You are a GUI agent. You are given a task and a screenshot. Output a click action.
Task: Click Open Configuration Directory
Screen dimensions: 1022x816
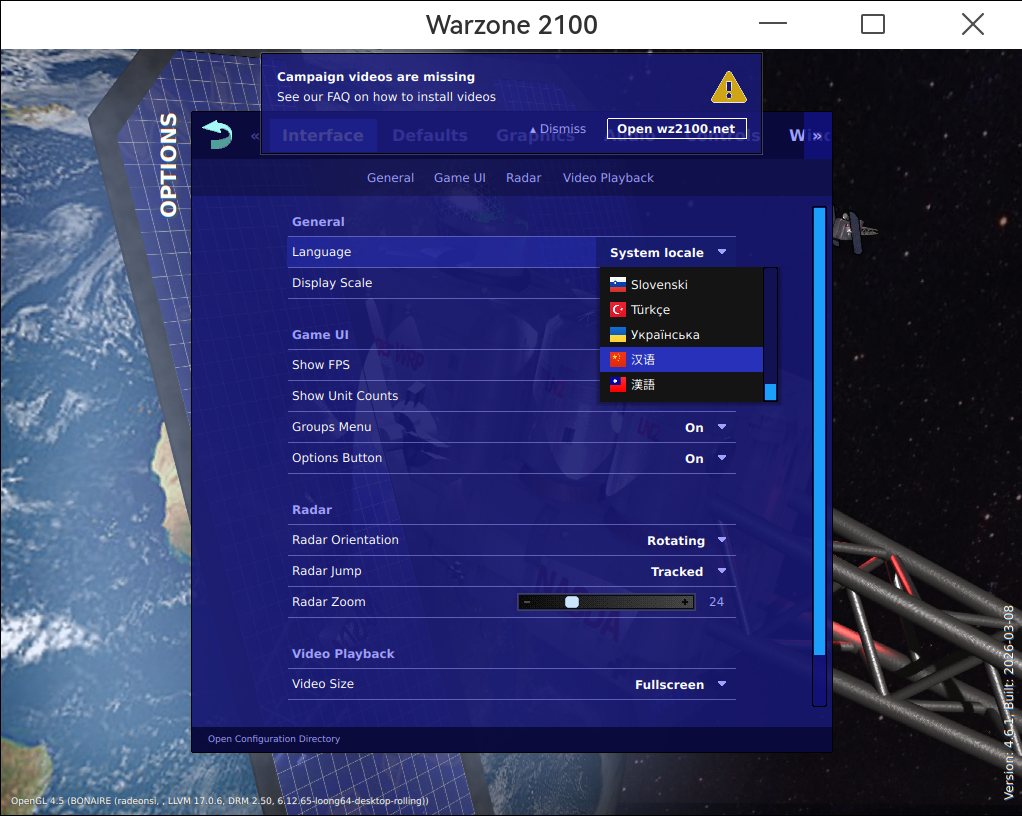click(x=273, y=738)
